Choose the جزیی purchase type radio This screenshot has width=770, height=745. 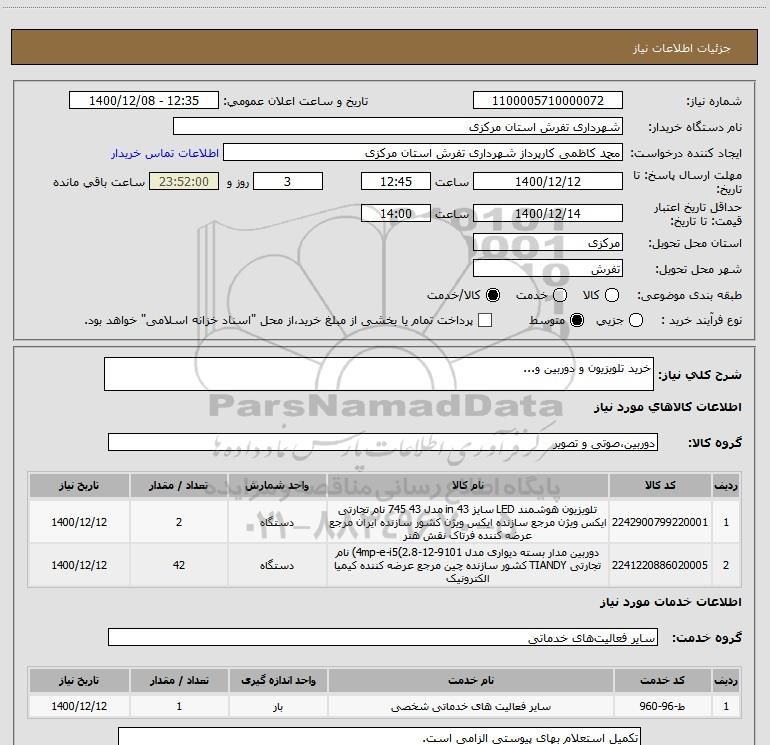(x=636, y=320)
